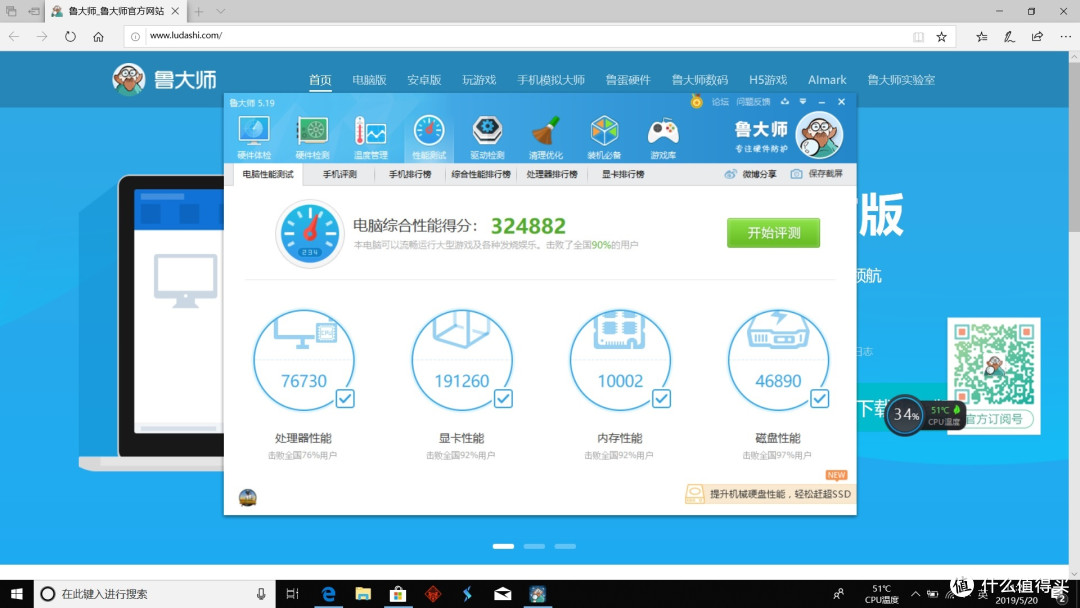Click the round badge icon at Ludashi window bottom-left
The image size is (1080, 608).
click(248, 497)
